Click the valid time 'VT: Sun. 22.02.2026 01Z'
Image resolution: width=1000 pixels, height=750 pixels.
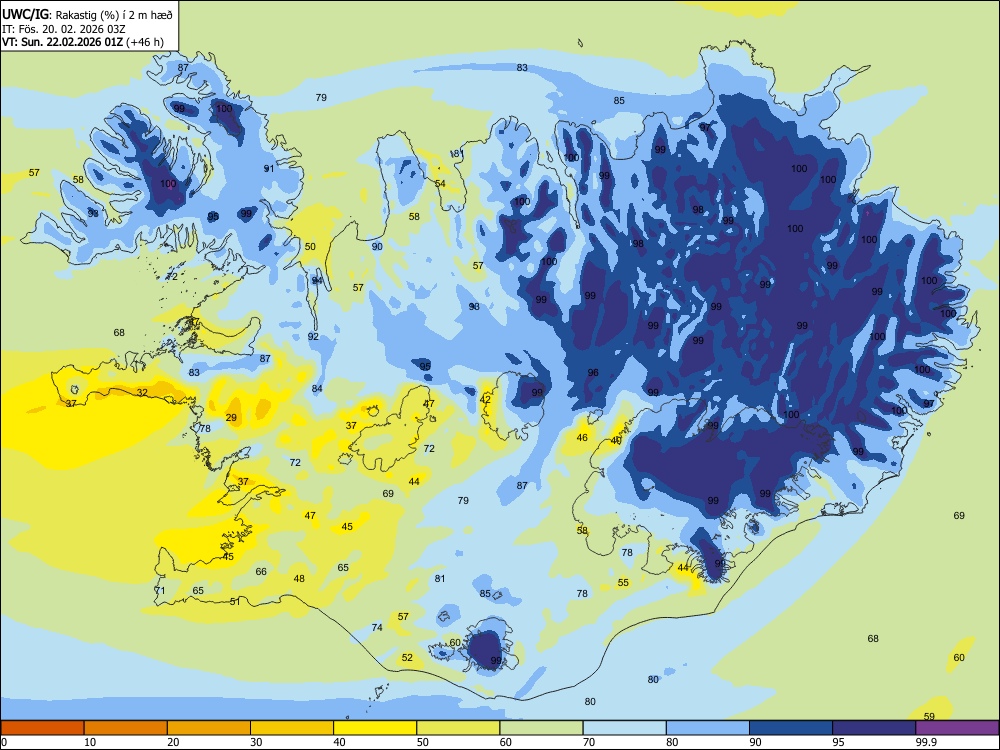63,42
